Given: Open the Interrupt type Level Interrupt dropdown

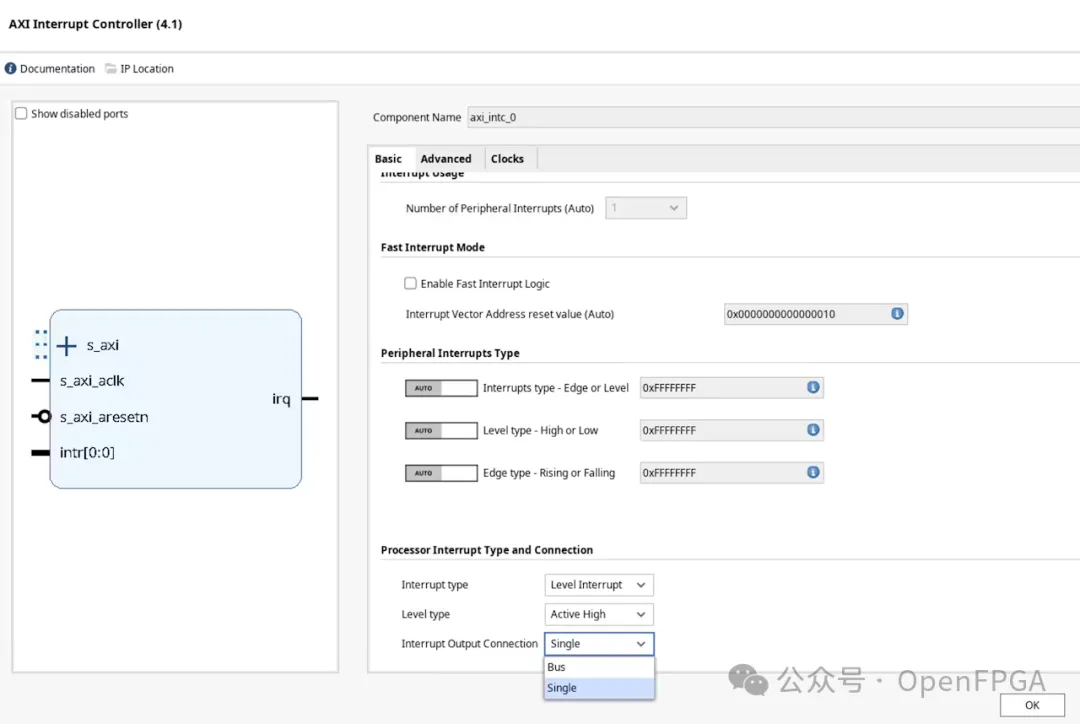Looking at the screenshot, I should pyautogui.click(x=599, y=585).
